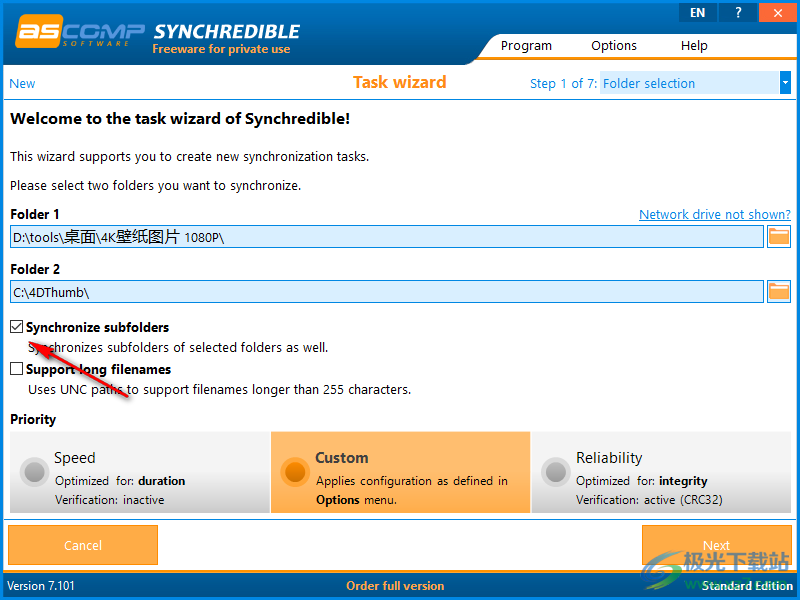
Task: Enable Support long filenames
Action: pyautogui.click(x=16, y=369)
